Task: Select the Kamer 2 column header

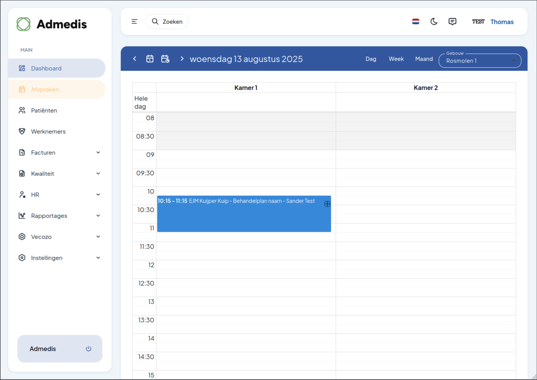Action: click(x=425, y=88)
